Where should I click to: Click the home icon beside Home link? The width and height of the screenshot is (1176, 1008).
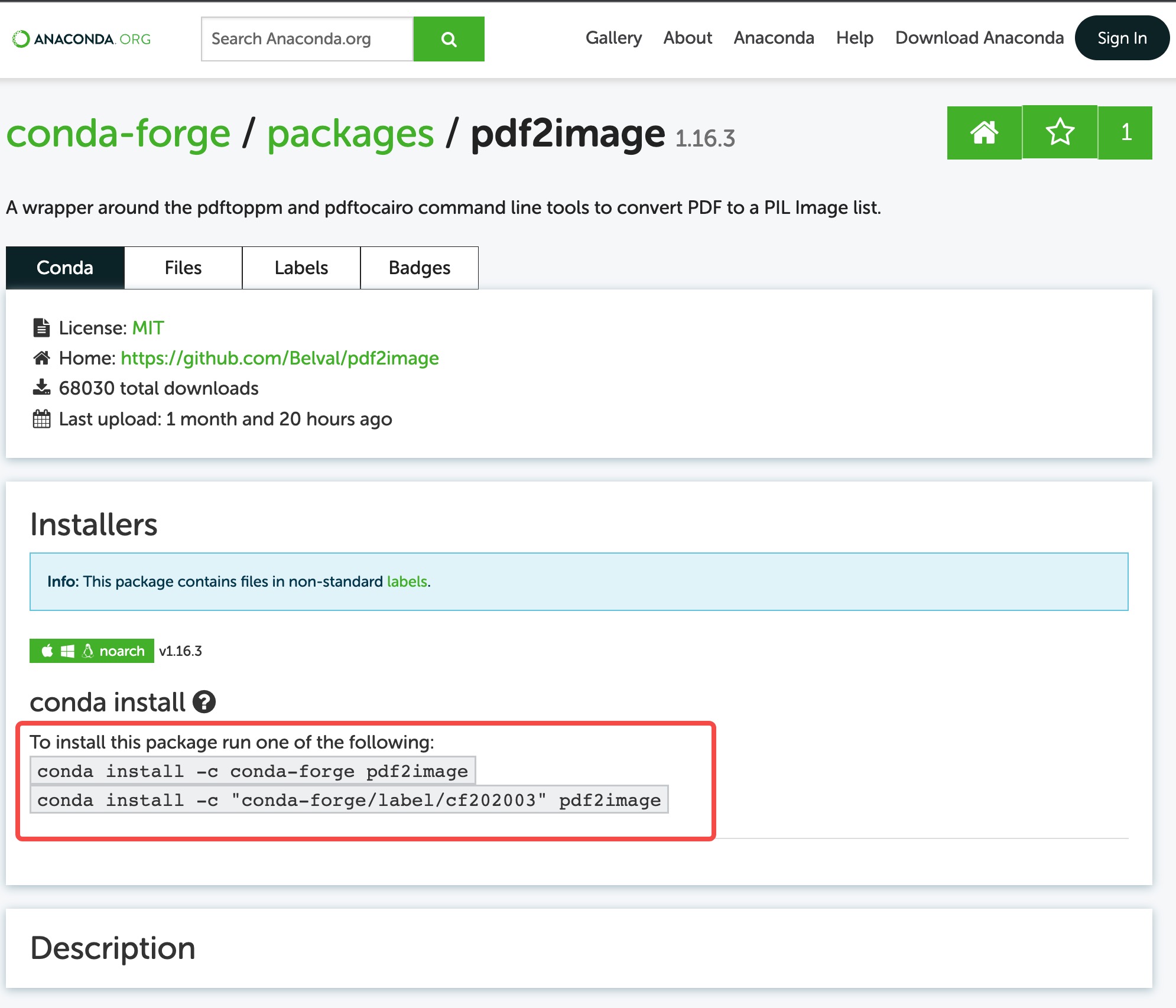pos(41,358)
